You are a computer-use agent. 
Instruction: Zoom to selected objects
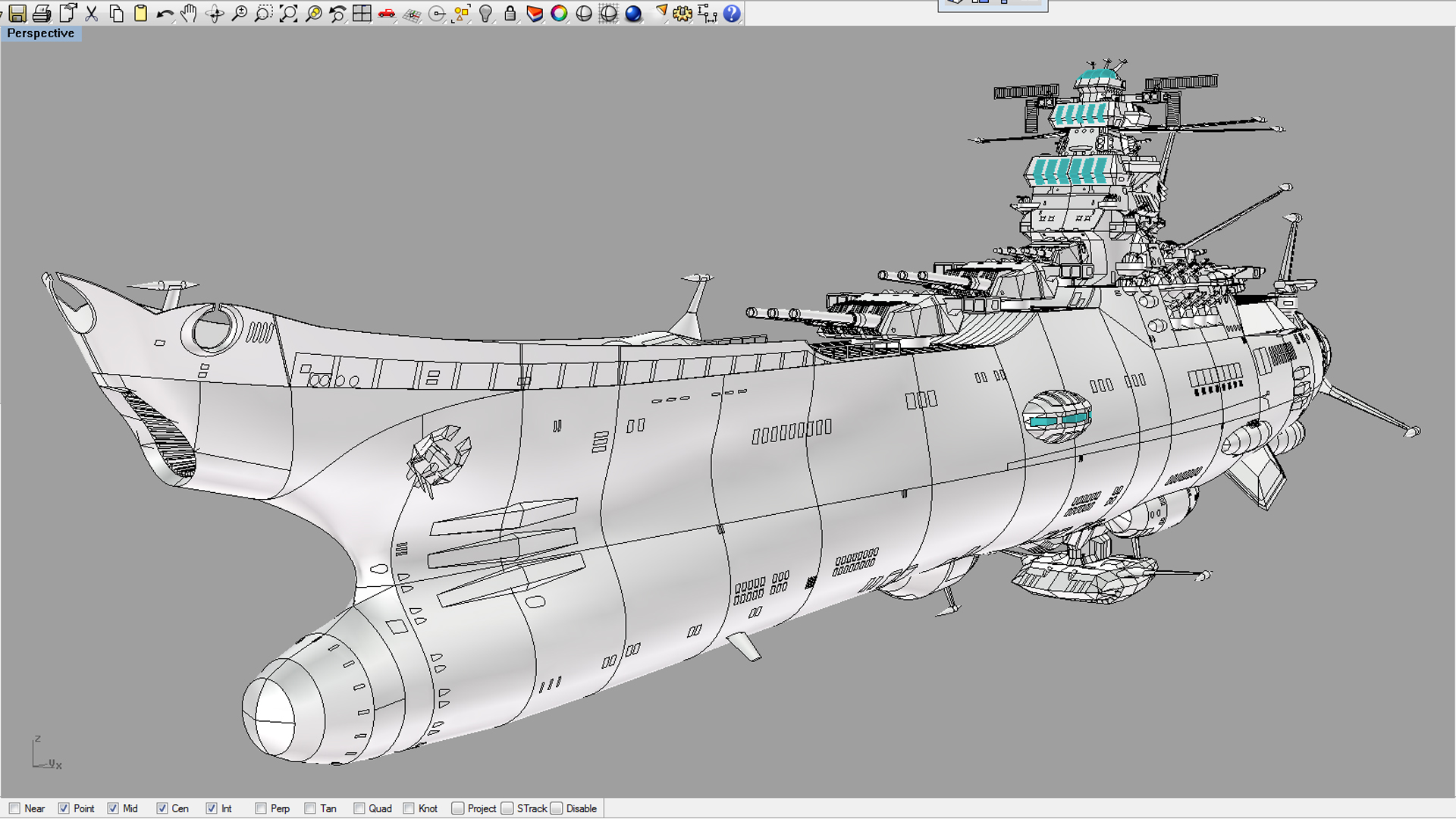click(x=313, y=13)
